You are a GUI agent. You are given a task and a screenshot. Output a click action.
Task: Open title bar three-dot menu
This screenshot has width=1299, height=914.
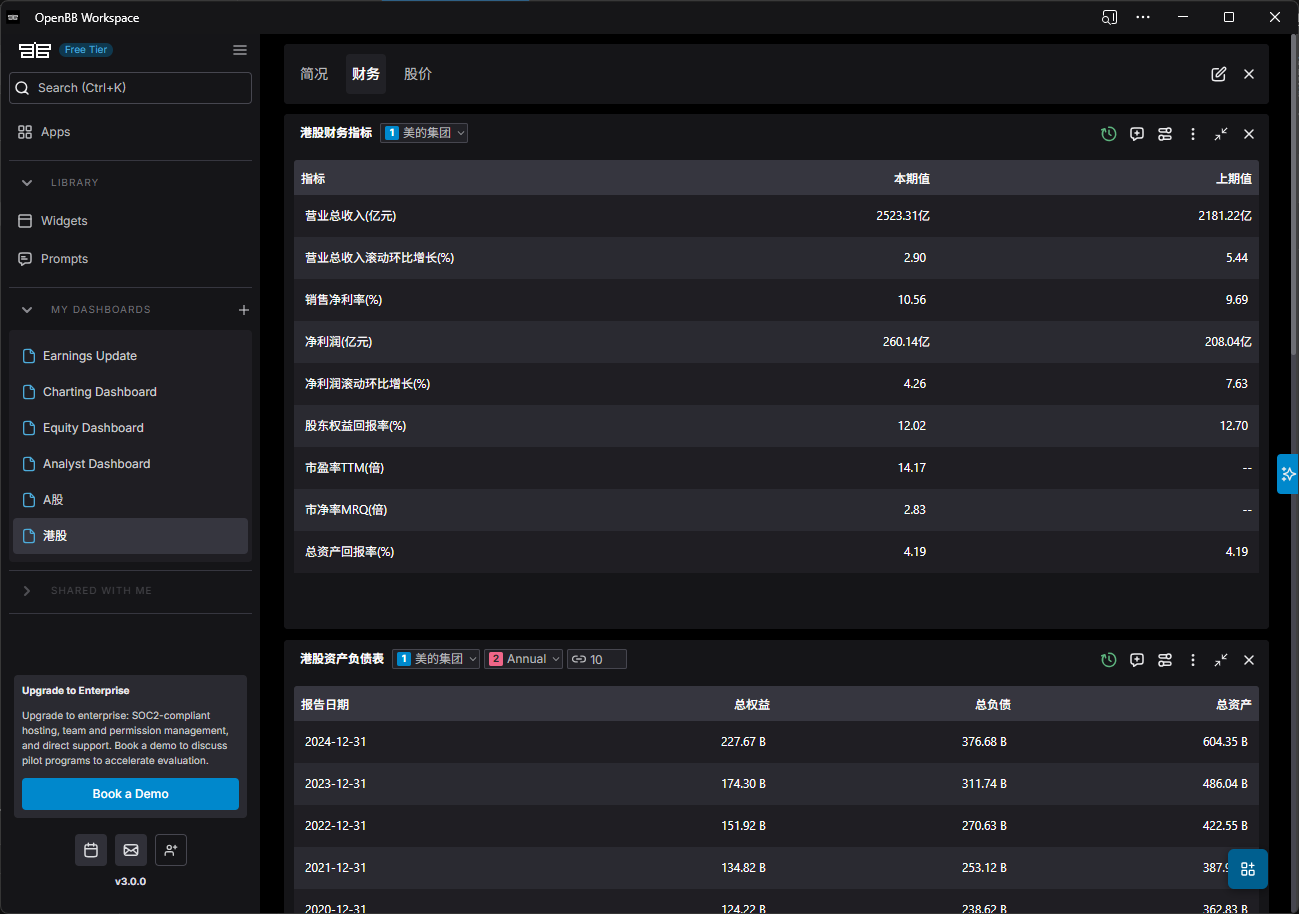pyautogui.click(x=1143, y=17)
